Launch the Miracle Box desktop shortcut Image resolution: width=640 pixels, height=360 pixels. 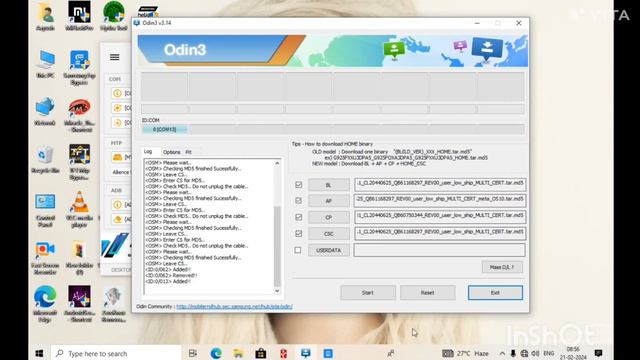[x=79, y=115]
